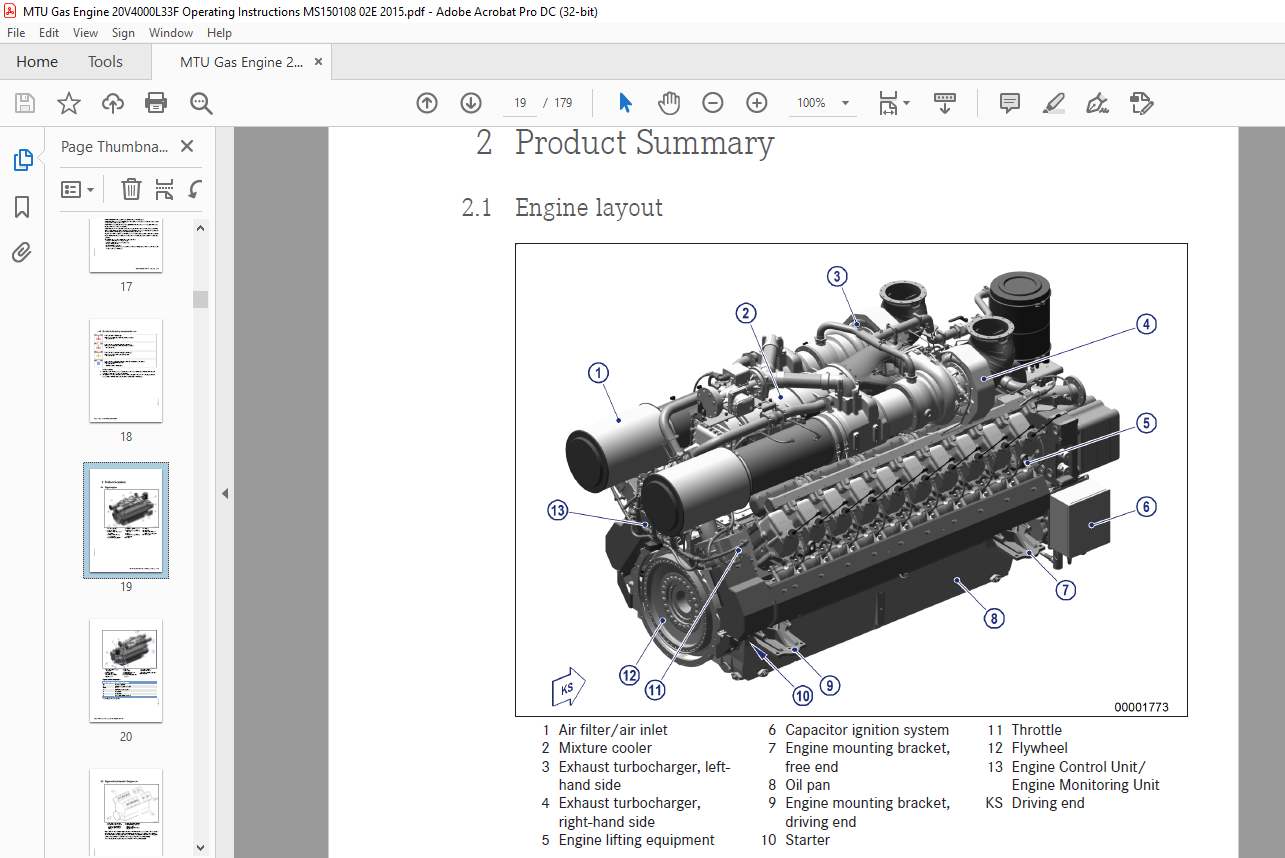Expand the page display options arrow

click(x=906, y=103)
